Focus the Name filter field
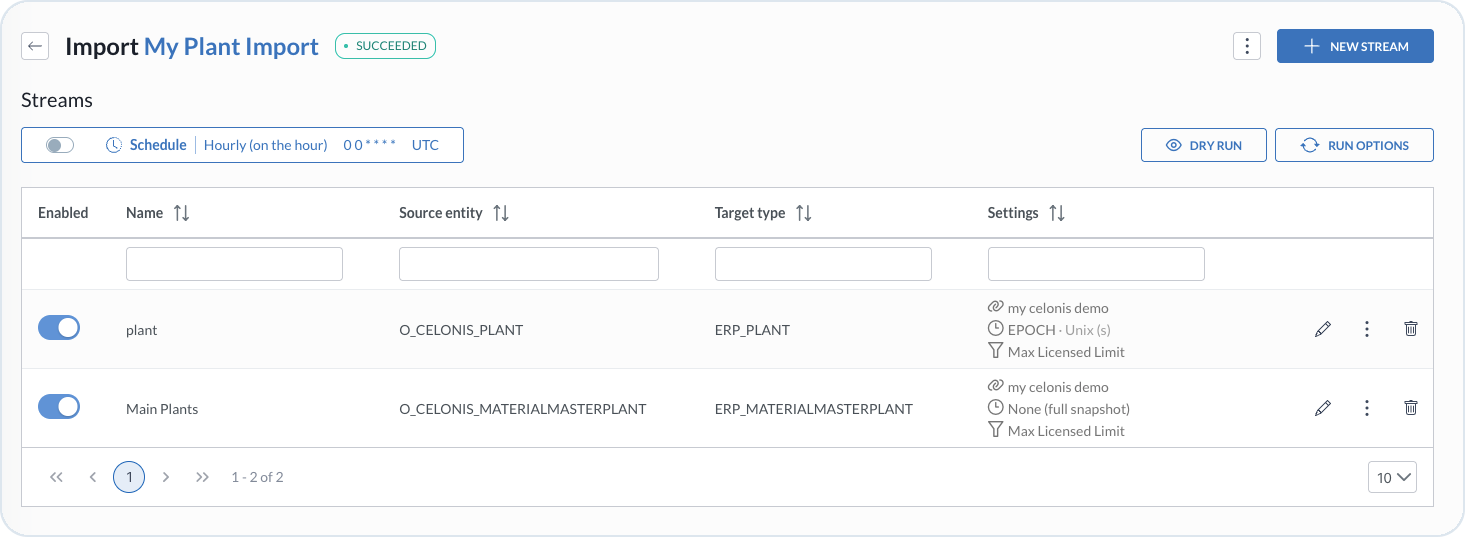Viewport: 1465px width, 537px height. tap(234, 264)
